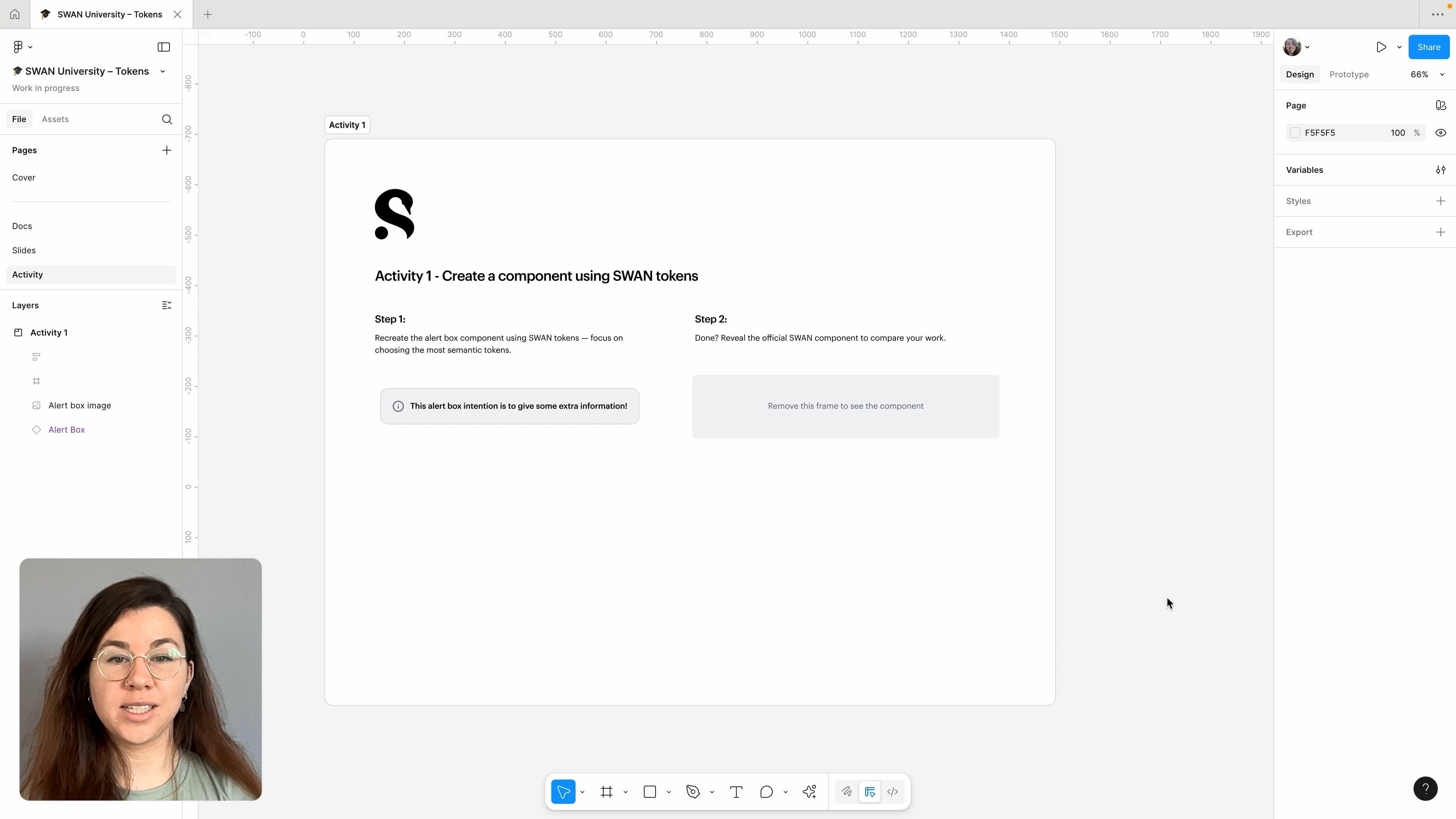Expand the file name dropdown chevron

(163, 71)
